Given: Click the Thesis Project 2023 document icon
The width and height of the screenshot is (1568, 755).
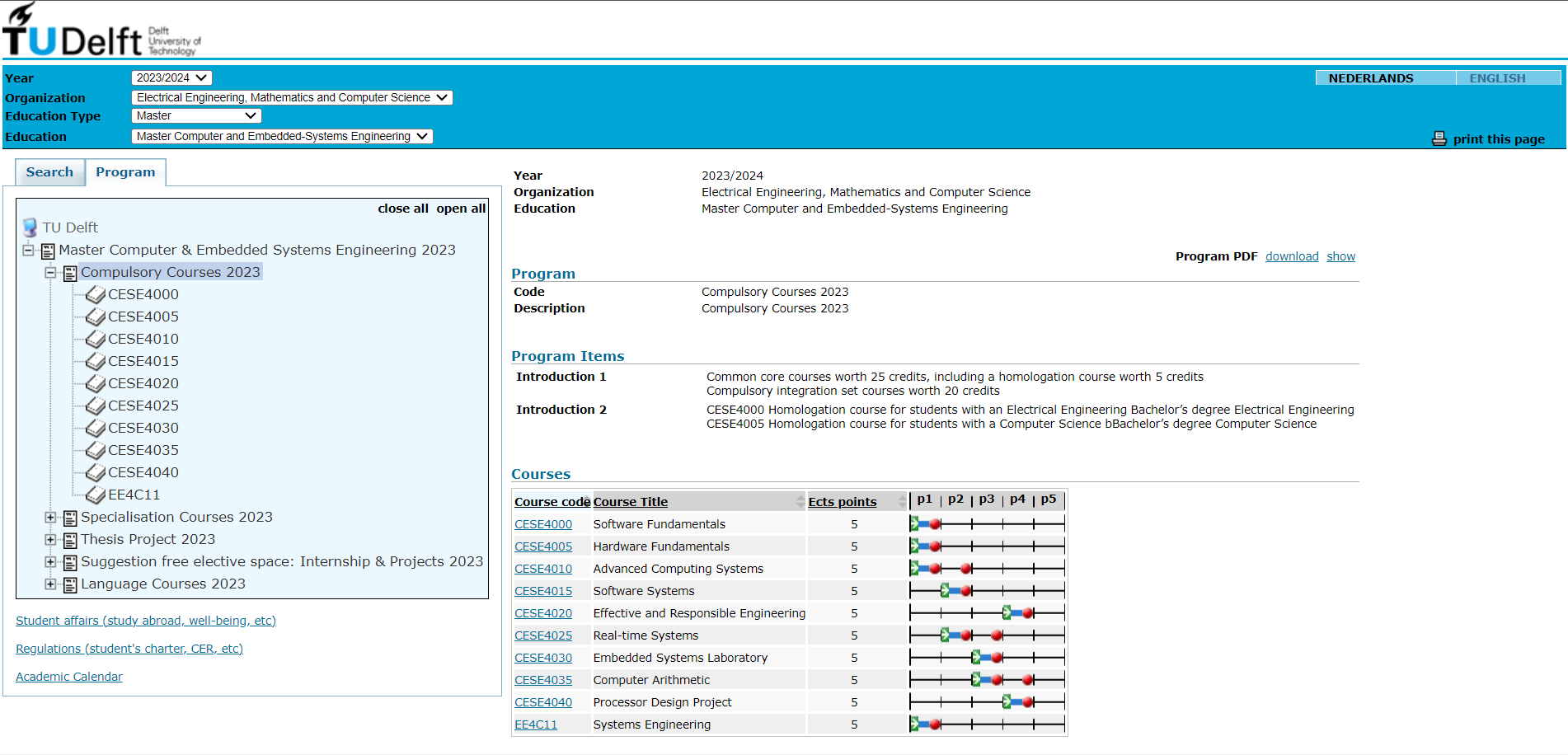Looking at the screenshot, I should coord(71,540).
